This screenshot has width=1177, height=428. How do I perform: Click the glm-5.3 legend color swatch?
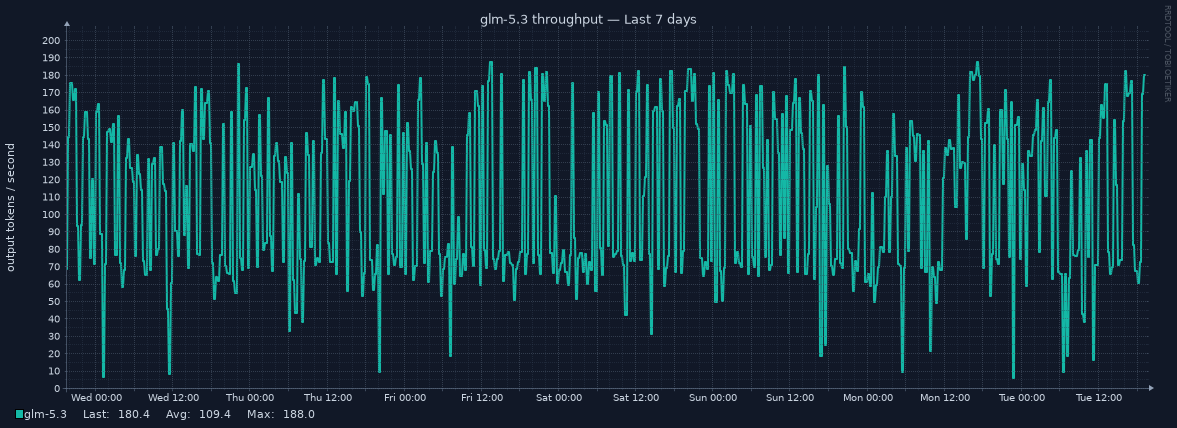(x=20, y=414)
